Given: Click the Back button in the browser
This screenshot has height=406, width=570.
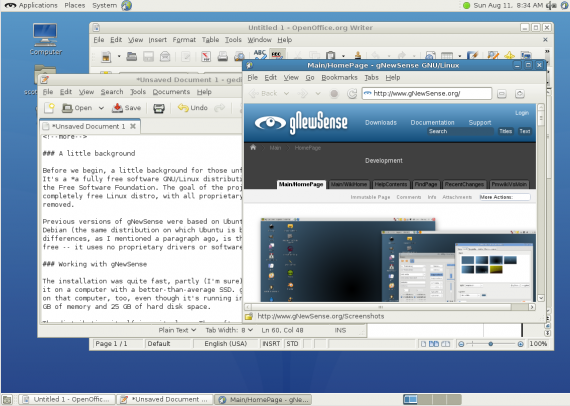Looking at the screenshot, I should (x=264, y=93).
